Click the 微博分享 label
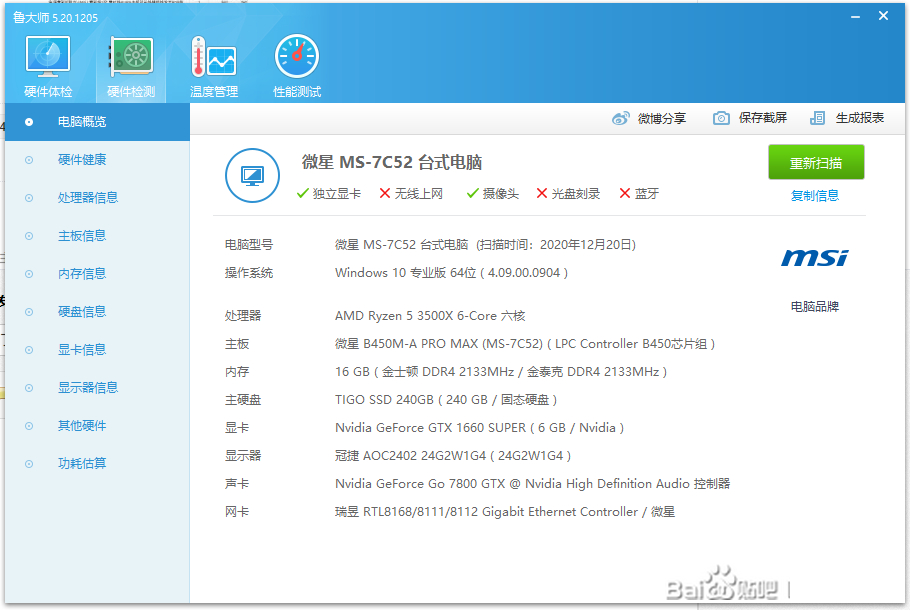 tap(662, 118)
